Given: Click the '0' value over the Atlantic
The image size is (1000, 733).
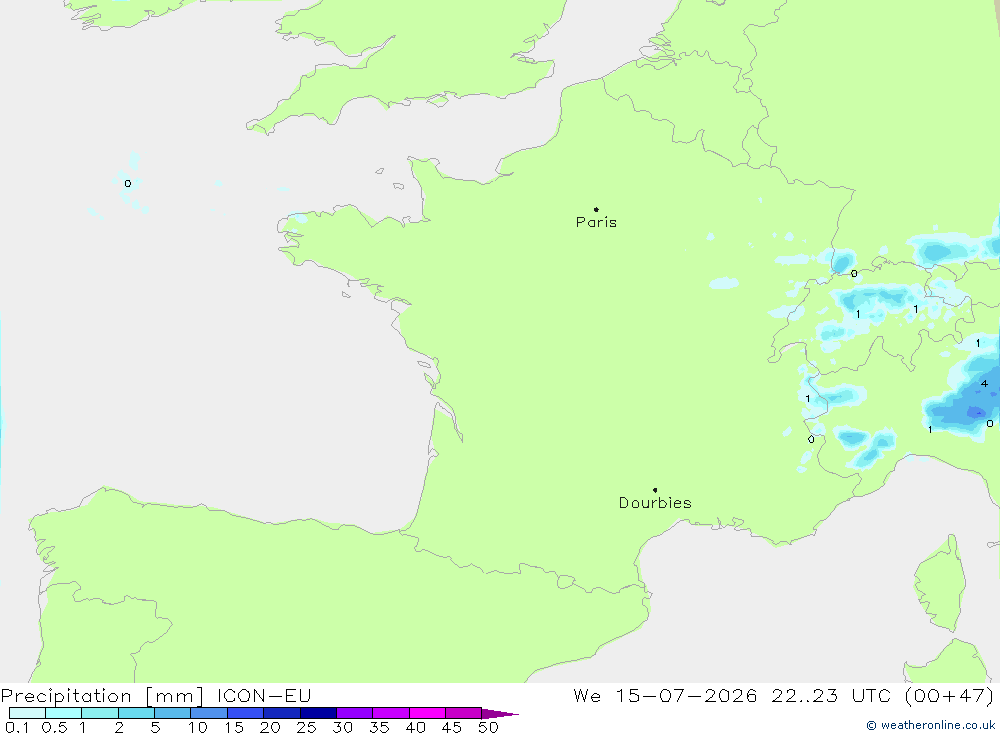Looking at the screenshot, I should click(128, 183).
